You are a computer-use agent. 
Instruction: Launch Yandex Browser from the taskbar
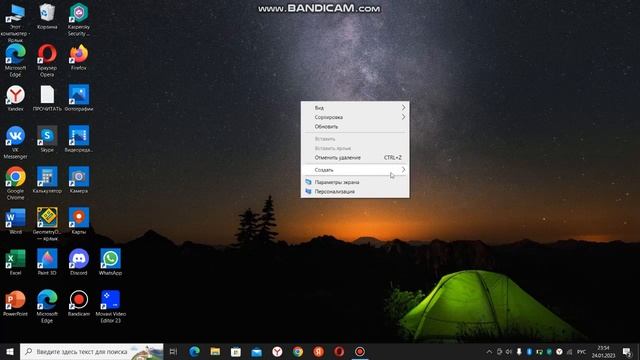click(x=277, y=351)
